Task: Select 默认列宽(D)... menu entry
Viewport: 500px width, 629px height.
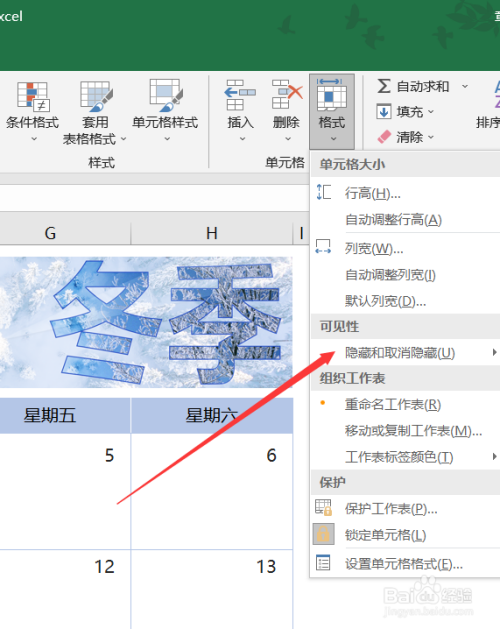Action: click(x=405, y=300)
